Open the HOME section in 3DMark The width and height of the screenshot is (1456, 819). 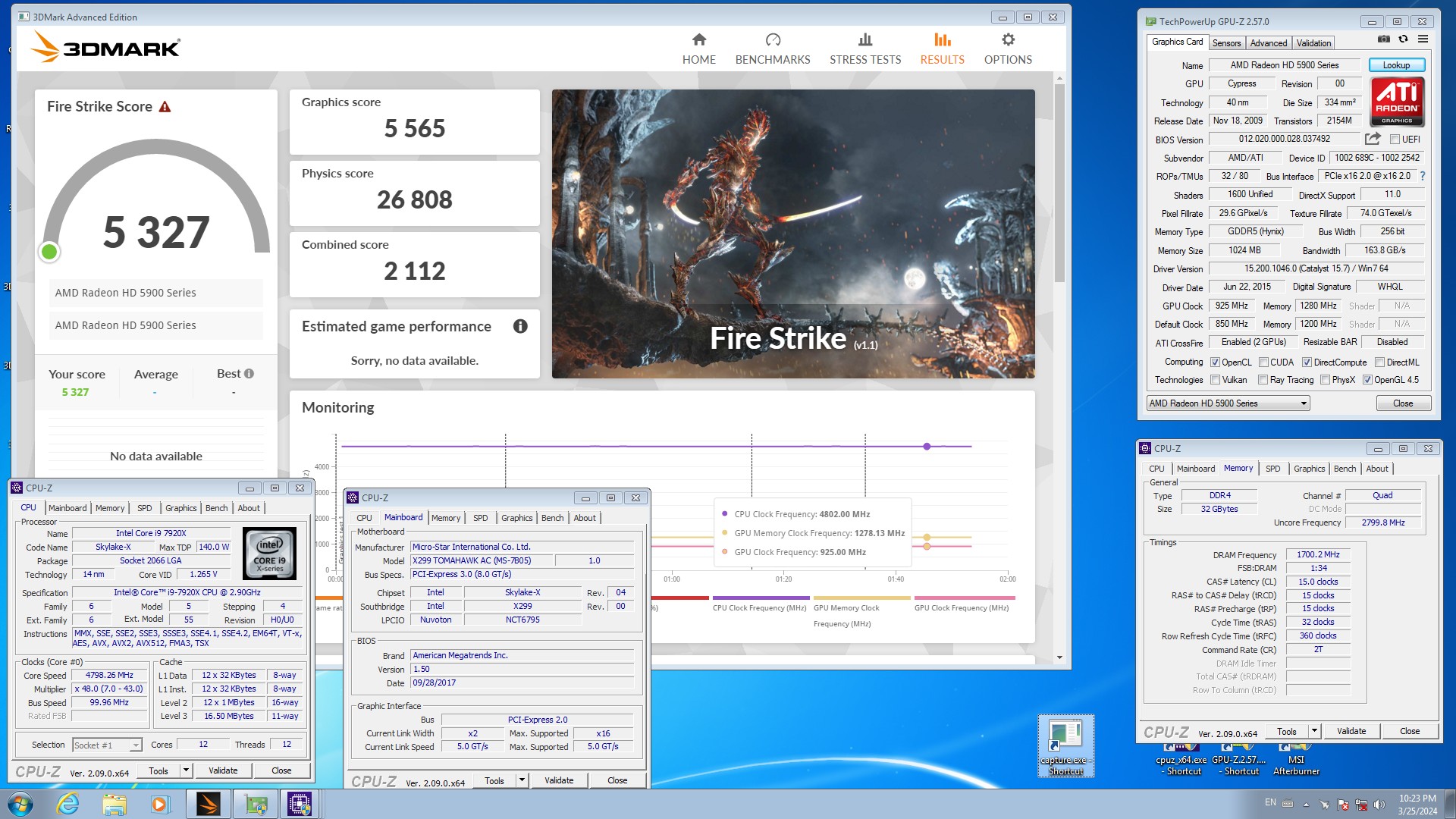(698, 49)
